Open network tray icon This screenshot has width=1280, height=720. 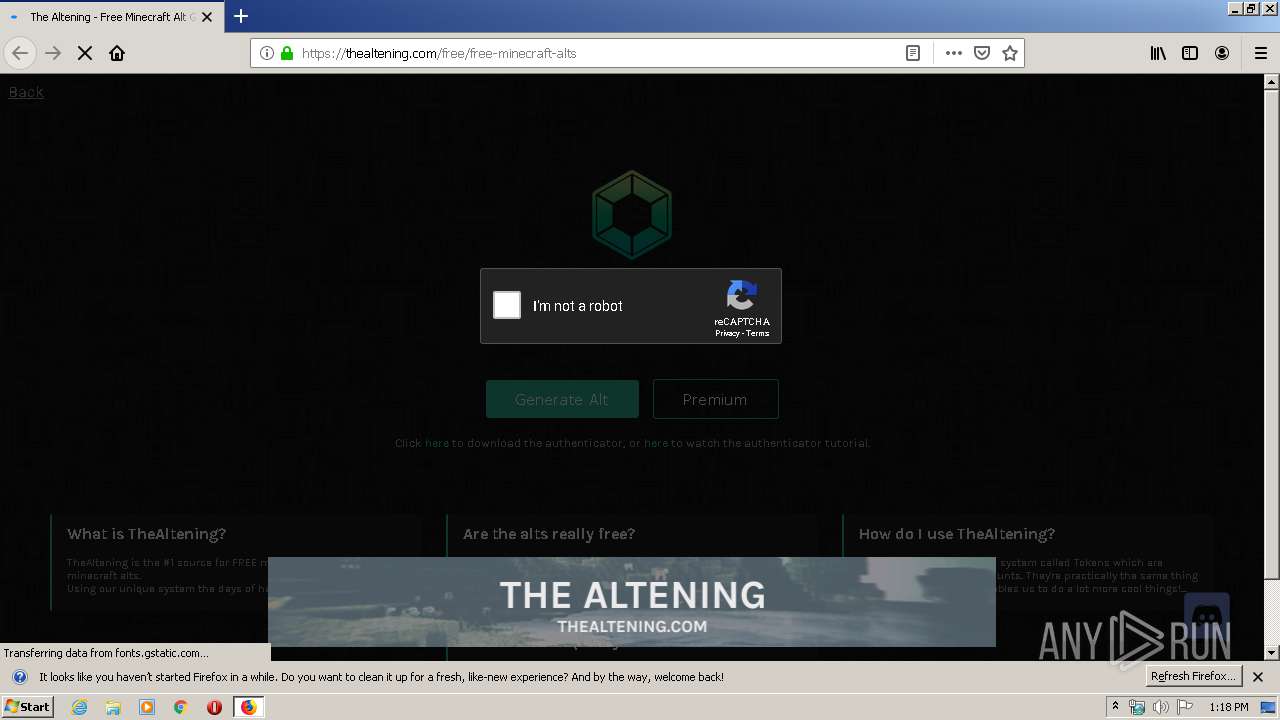click(1137, 707)
